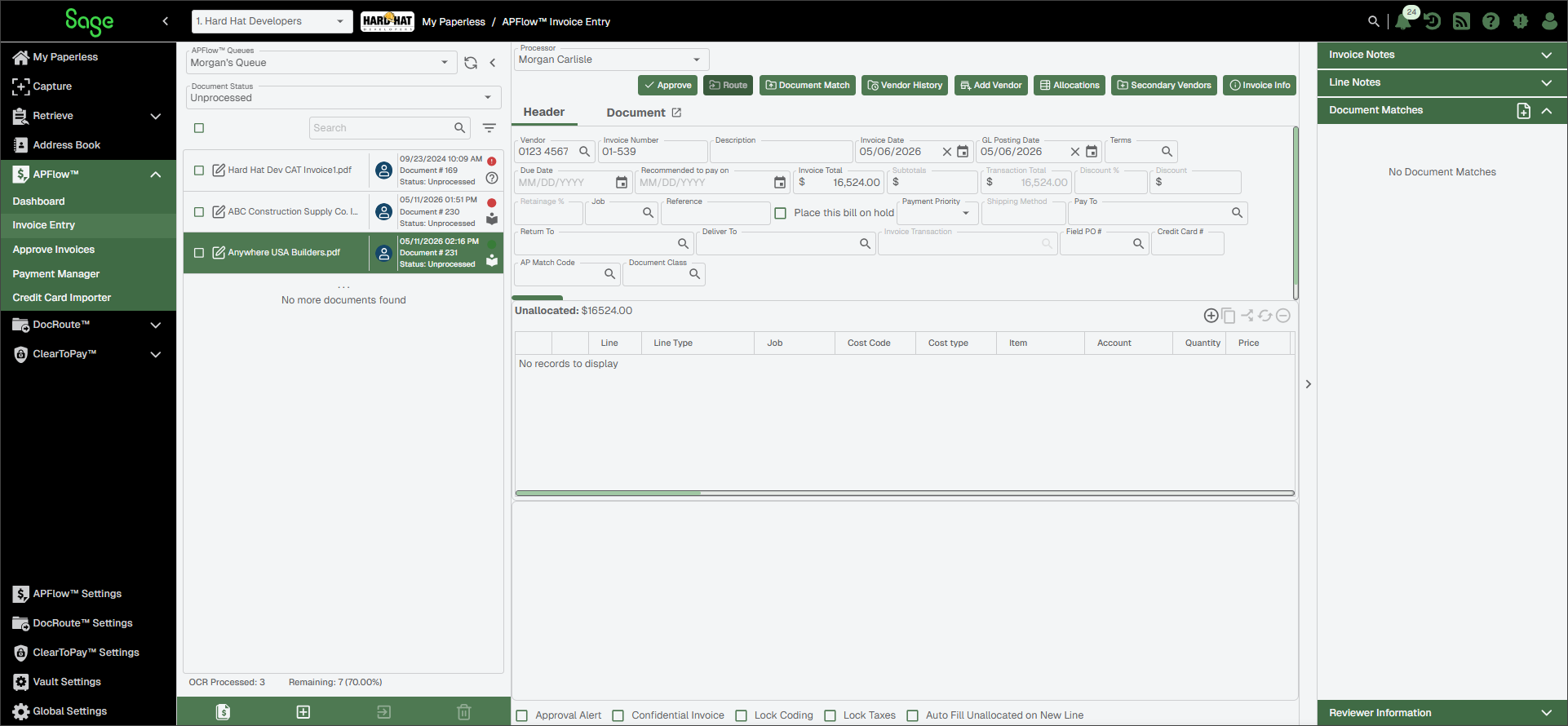Open Due Date calendar picker
The image size is (1568, 726).
pos(622,183)
